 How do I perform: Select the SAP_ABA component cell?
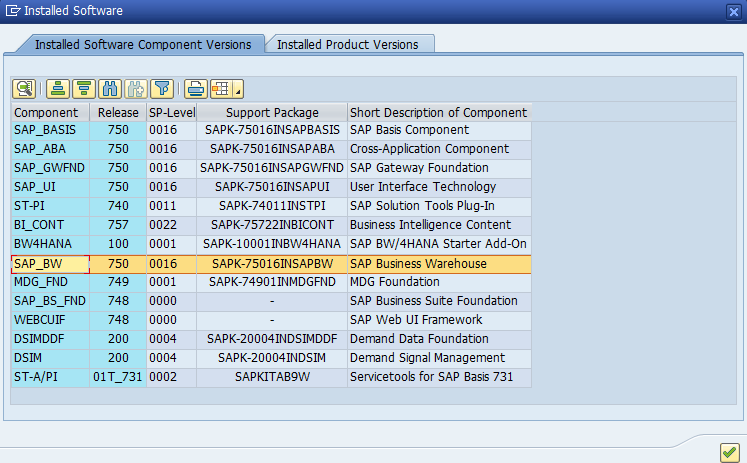50,149
